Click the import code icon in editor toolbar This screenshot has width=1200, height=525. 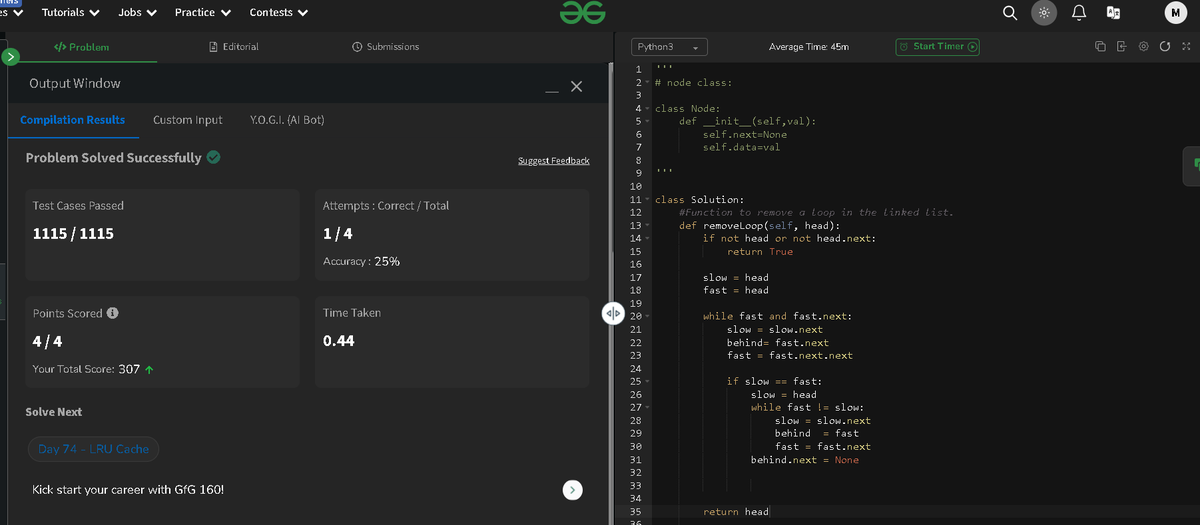click(1121, 47)
